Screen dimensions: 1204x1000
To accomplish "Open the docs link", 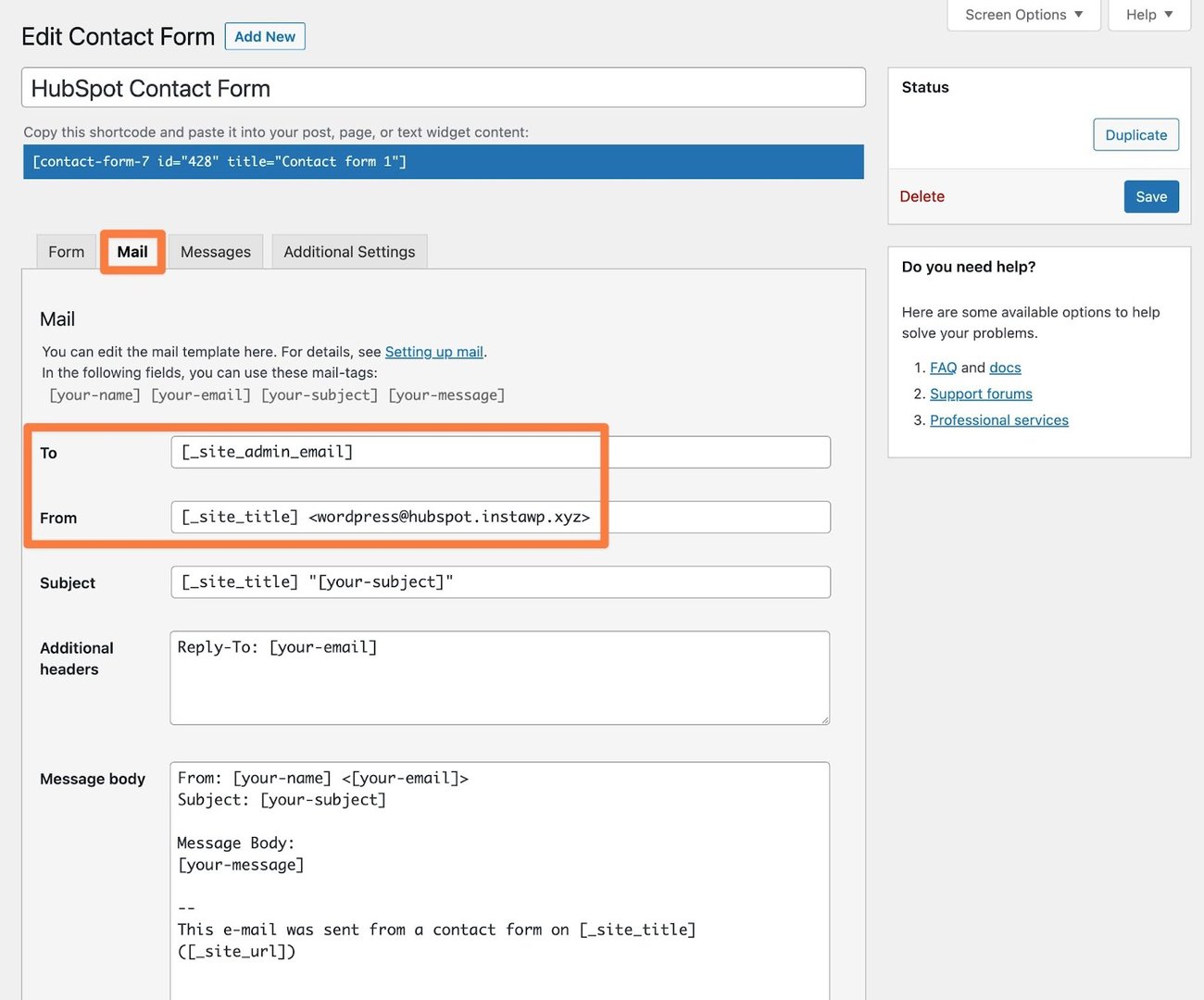I will tap(1005, 368).
